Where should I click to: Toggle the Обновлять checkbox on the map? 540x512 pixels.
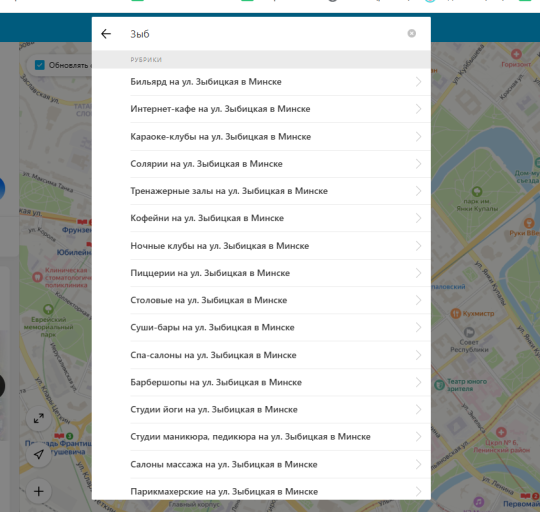click(40, 65)
